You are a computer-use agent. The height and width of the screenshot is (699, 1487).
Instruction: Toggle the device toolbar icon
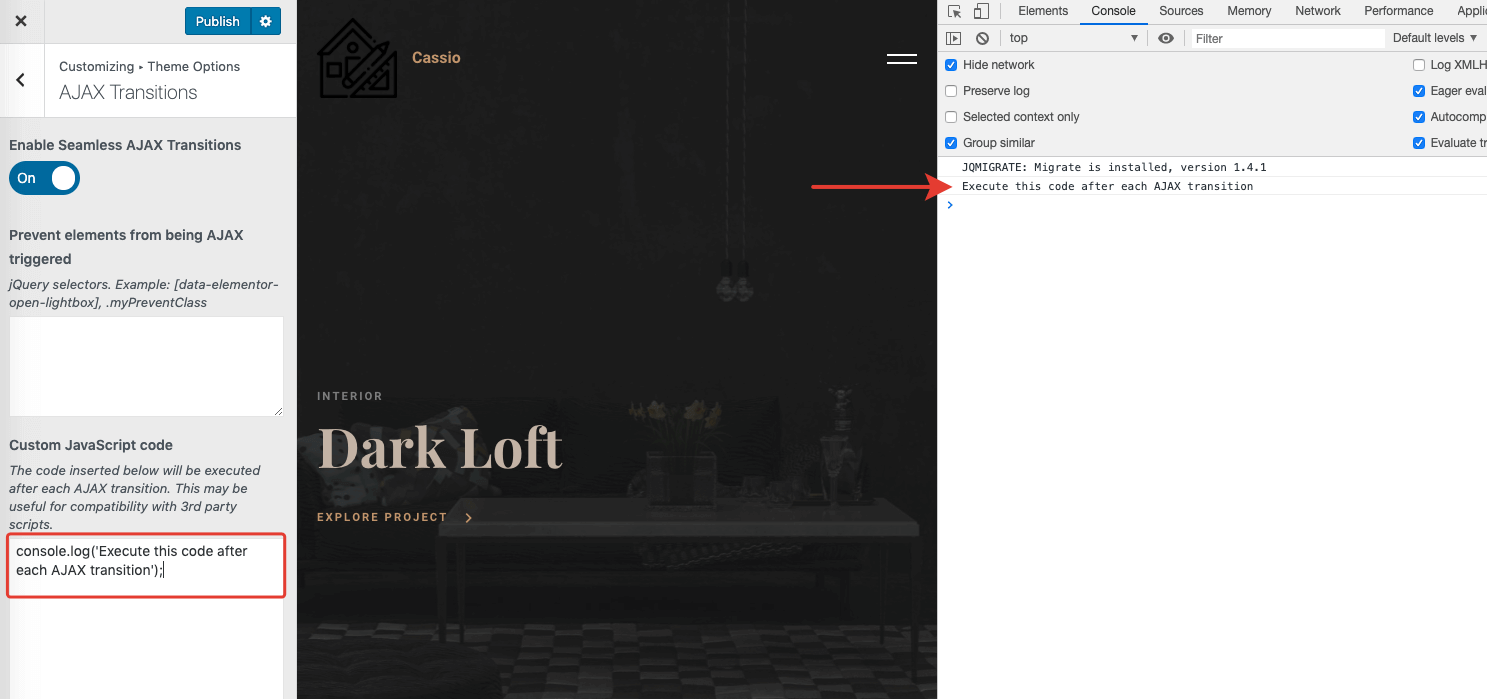click(981, 11)
